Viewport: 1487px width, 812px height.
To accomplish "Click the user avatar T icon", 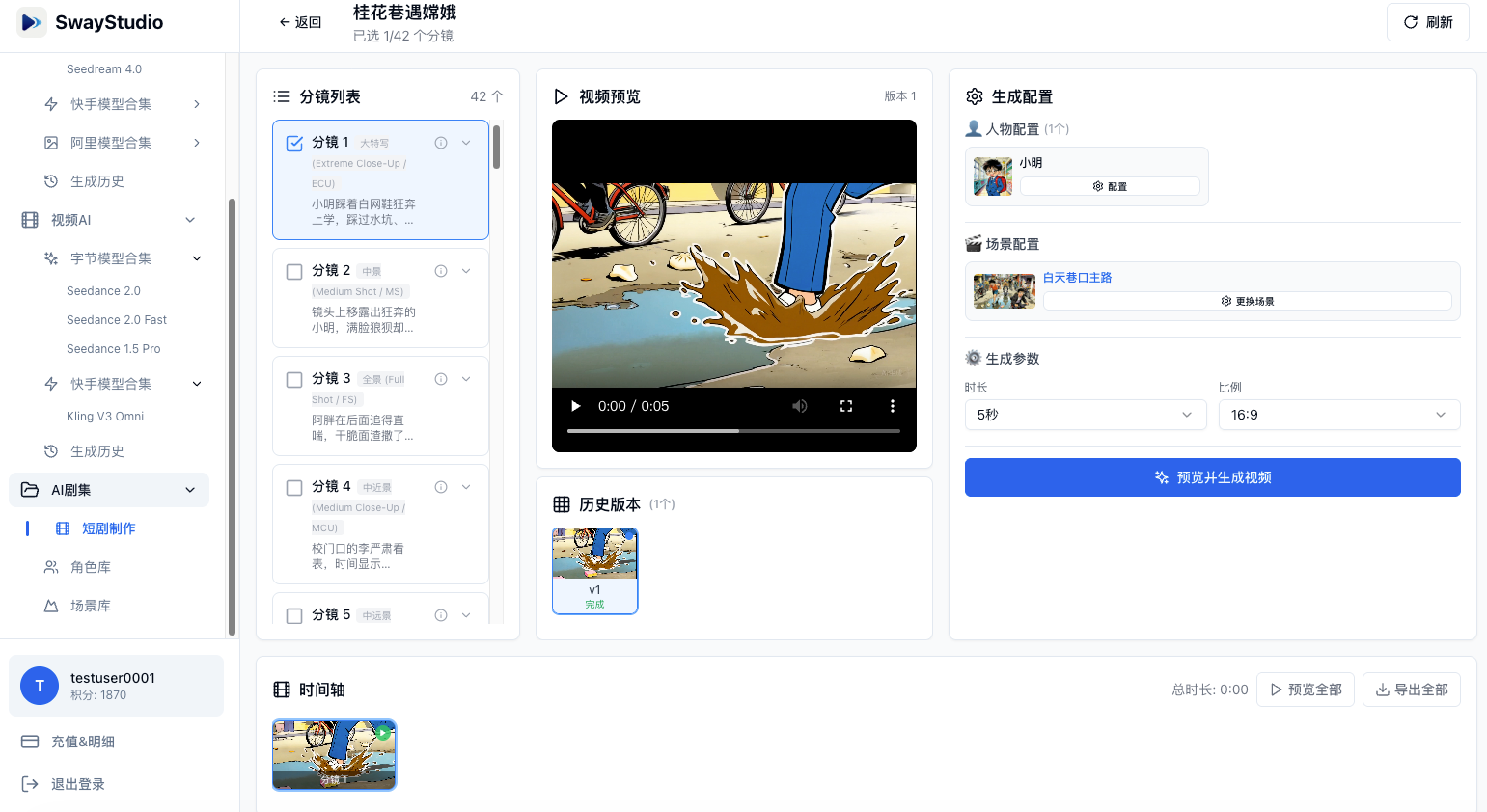I will 40,686.
